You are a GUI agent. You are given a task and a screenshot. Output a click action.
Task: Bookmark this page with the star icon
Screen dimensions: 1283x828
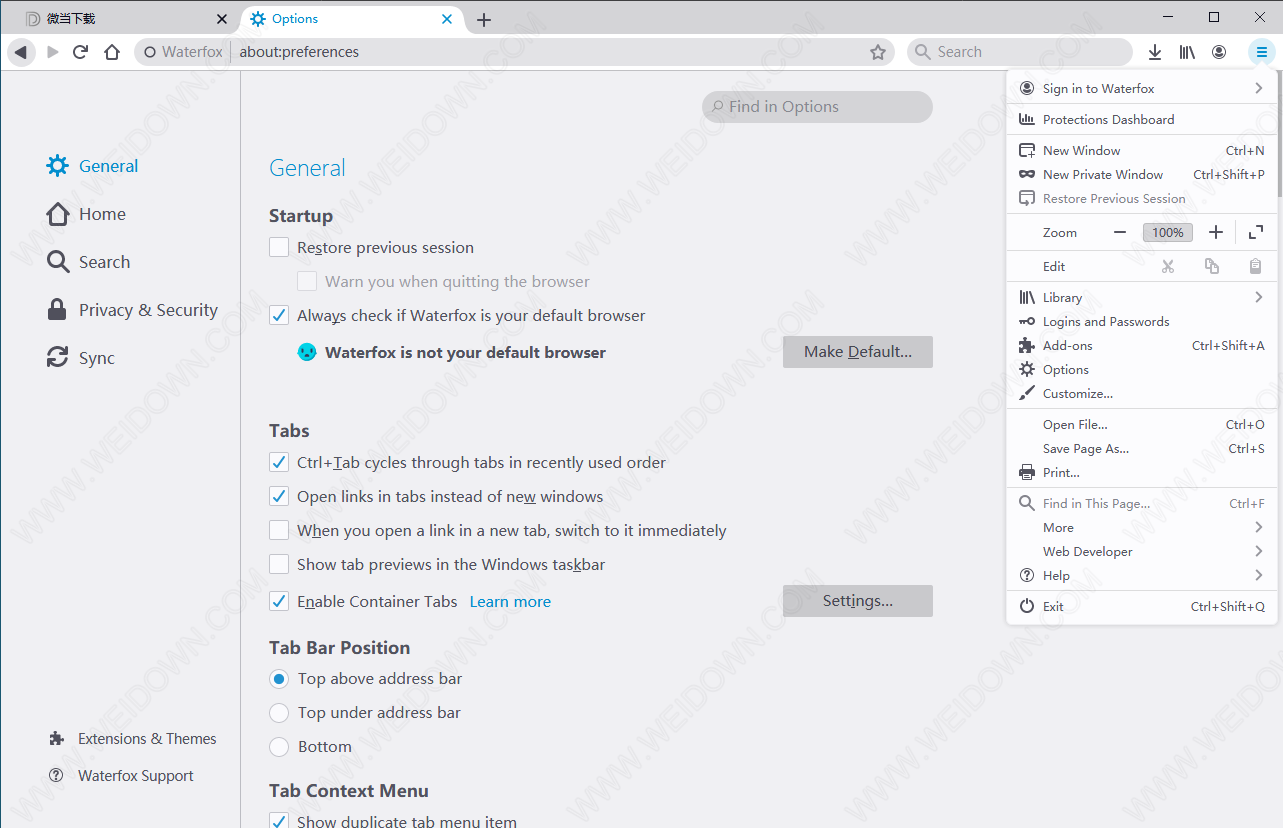coord(878,52)
